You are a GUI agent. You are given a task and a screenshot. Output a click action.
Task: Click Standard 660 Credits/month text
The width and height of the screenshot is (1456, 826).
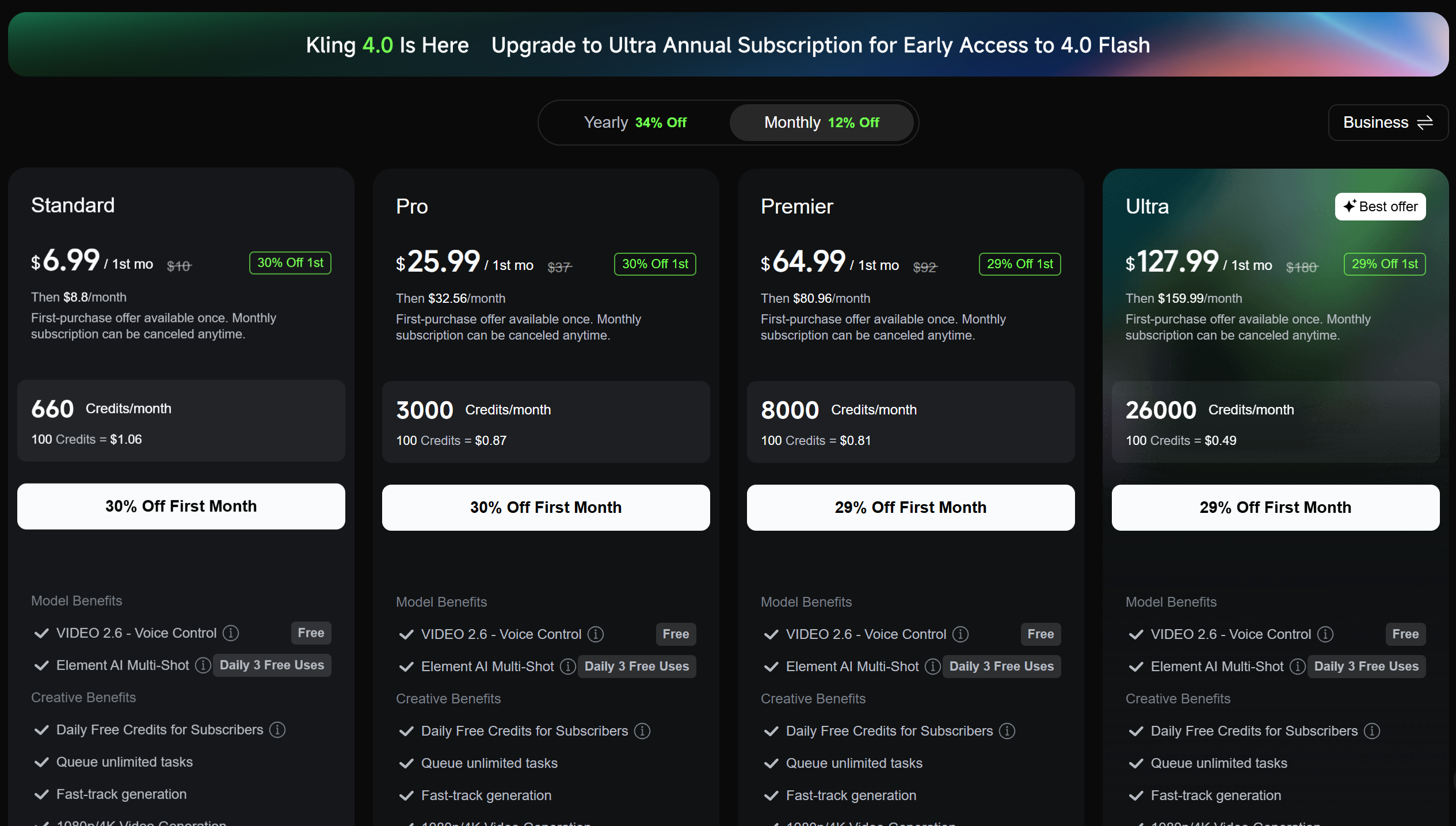tap(101, 409)
